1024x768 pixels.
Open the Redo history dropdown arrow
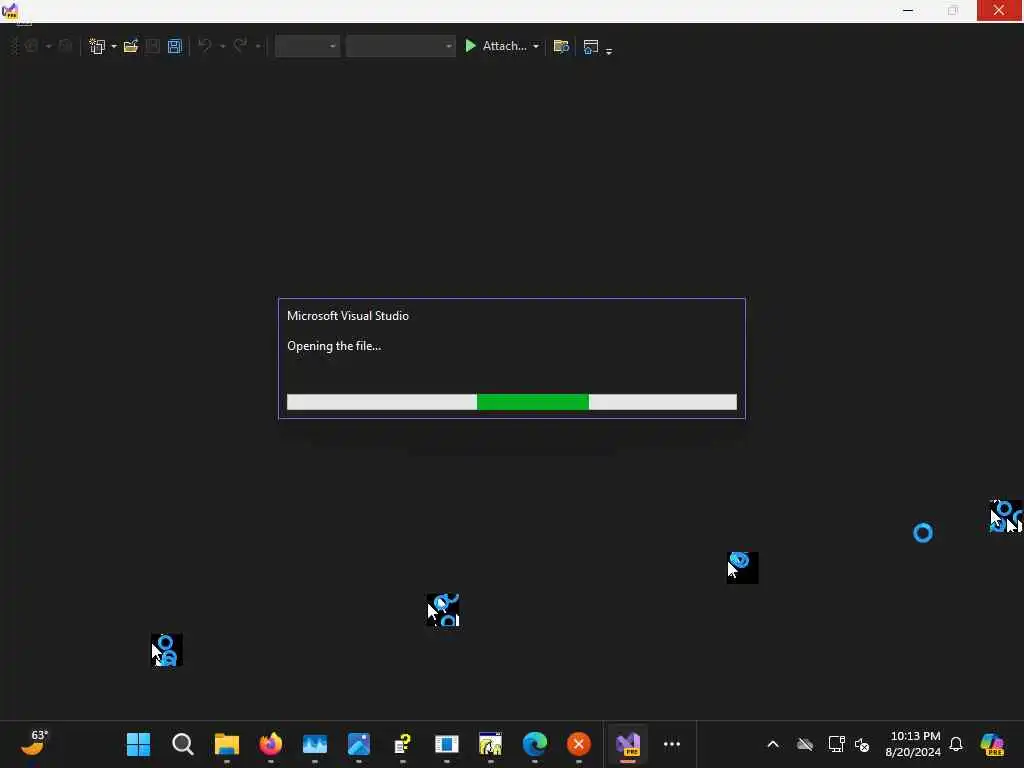[x=258, y=46]
